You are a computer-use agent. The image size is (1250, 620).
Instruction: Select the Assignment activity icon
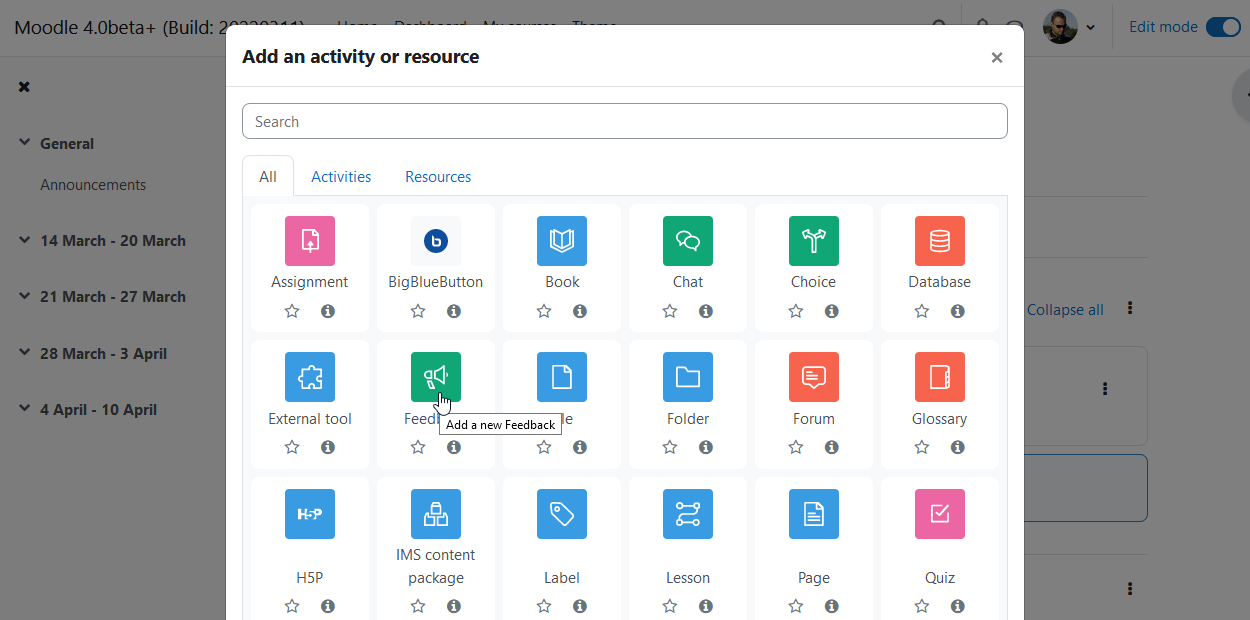(310, 241)
